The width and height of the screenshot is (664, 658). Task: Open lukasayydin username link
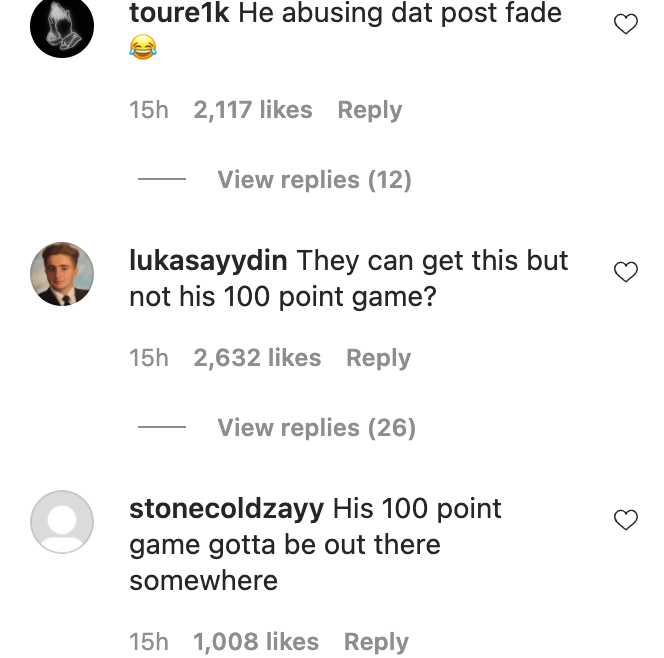point(209,261)
